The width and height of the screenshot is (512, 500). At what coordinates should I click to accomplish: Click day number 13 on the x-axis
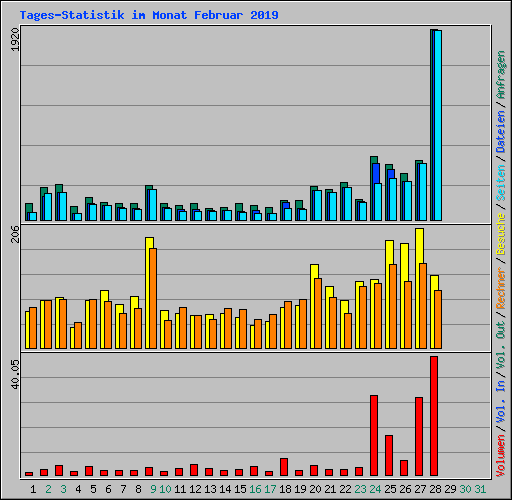coord(210,489)
